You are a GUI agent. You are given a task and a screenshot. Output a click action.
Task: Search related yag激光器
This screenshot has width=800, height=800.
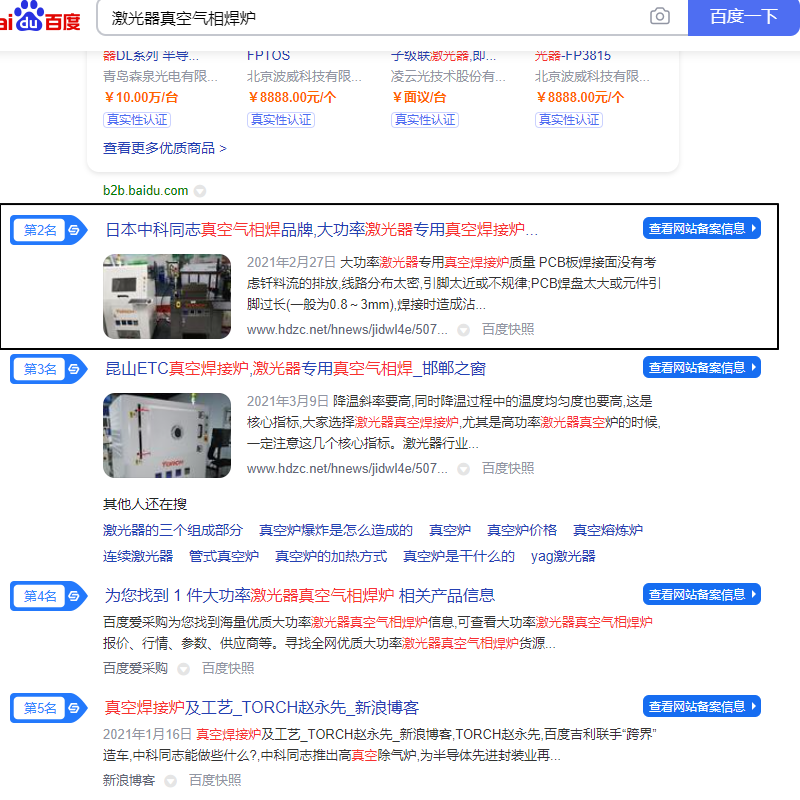(563, 557)
